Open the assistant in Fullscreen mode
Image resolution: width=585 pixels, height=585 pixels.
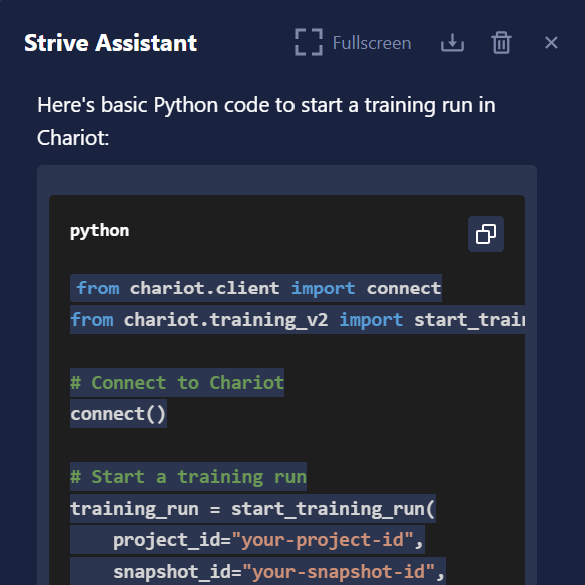pyautogui.click(x=353, y=43)
